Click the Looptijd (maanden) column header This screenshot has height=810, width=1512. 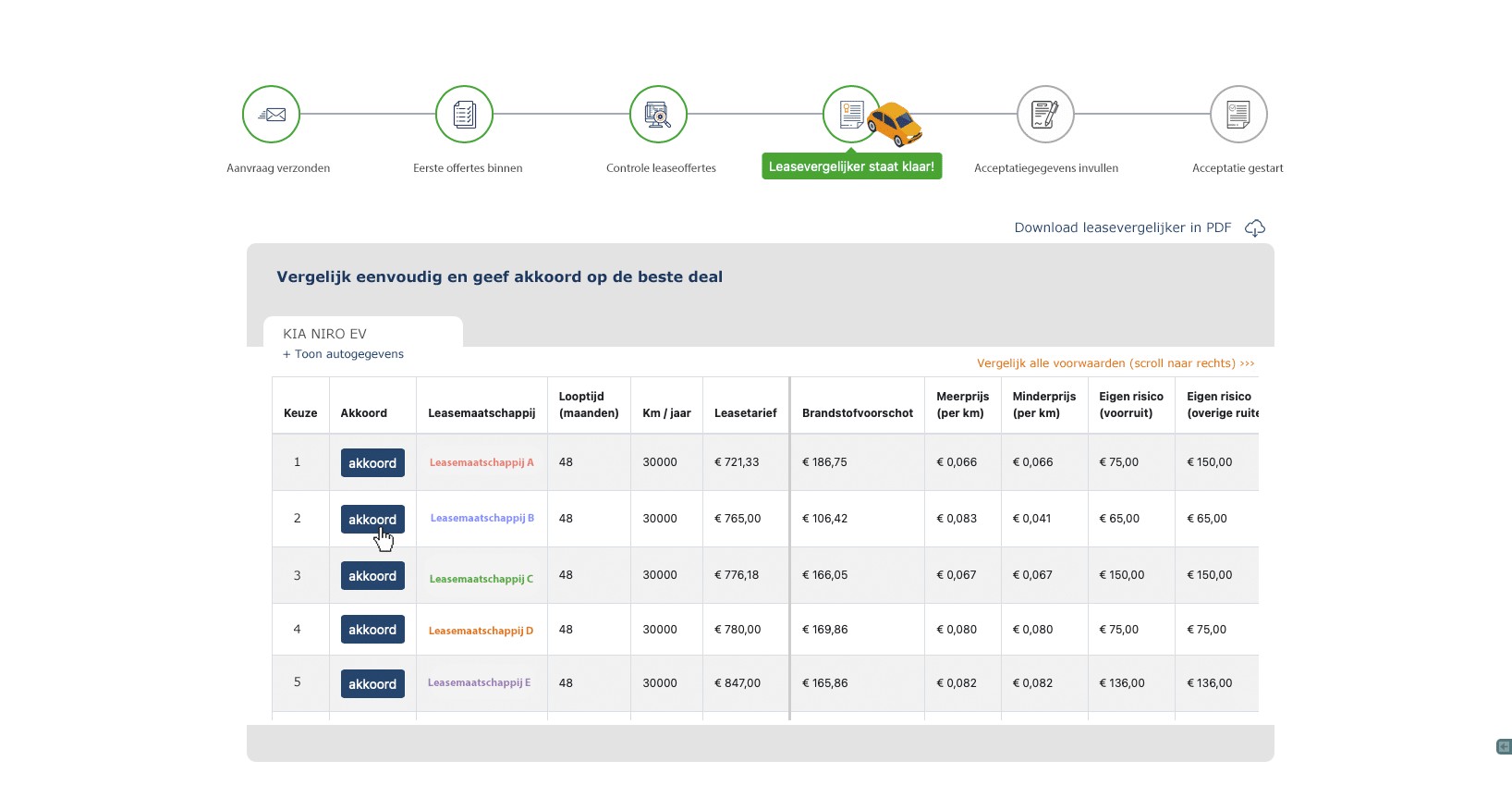point(589,405)
